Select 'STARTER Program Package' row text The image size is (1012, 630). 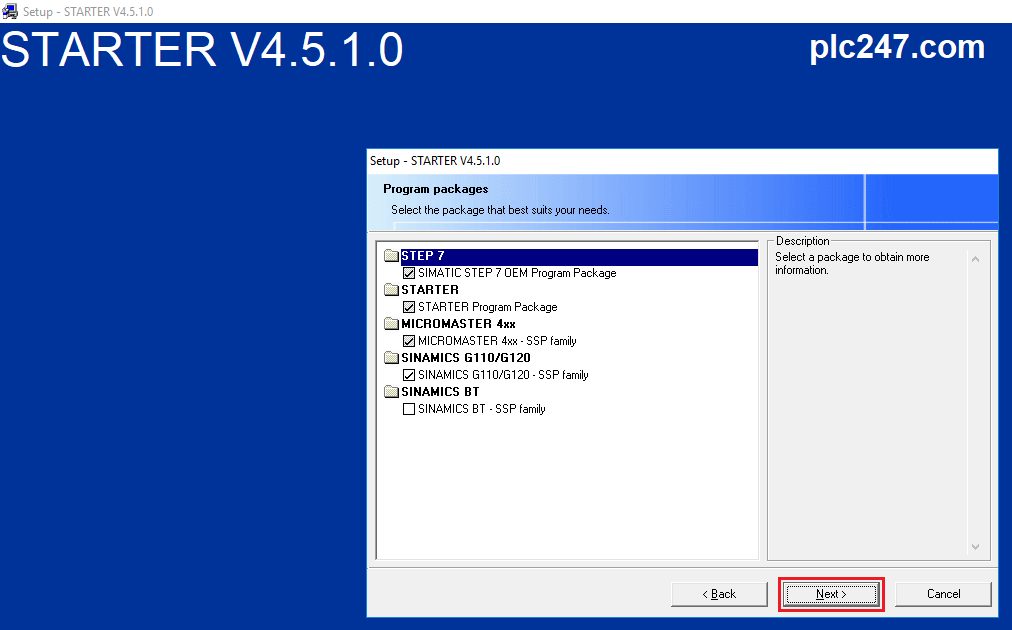point(487,307)
